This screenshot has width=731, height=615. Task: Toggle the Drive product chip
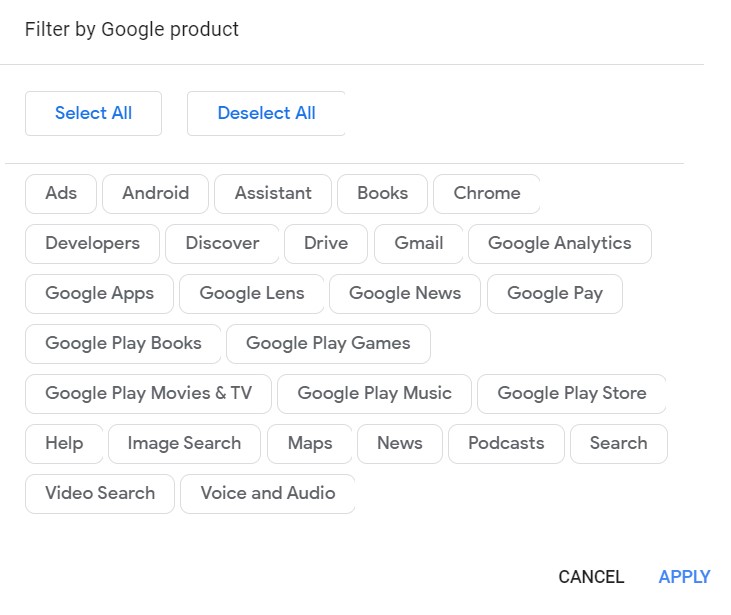tap(326, 243)
